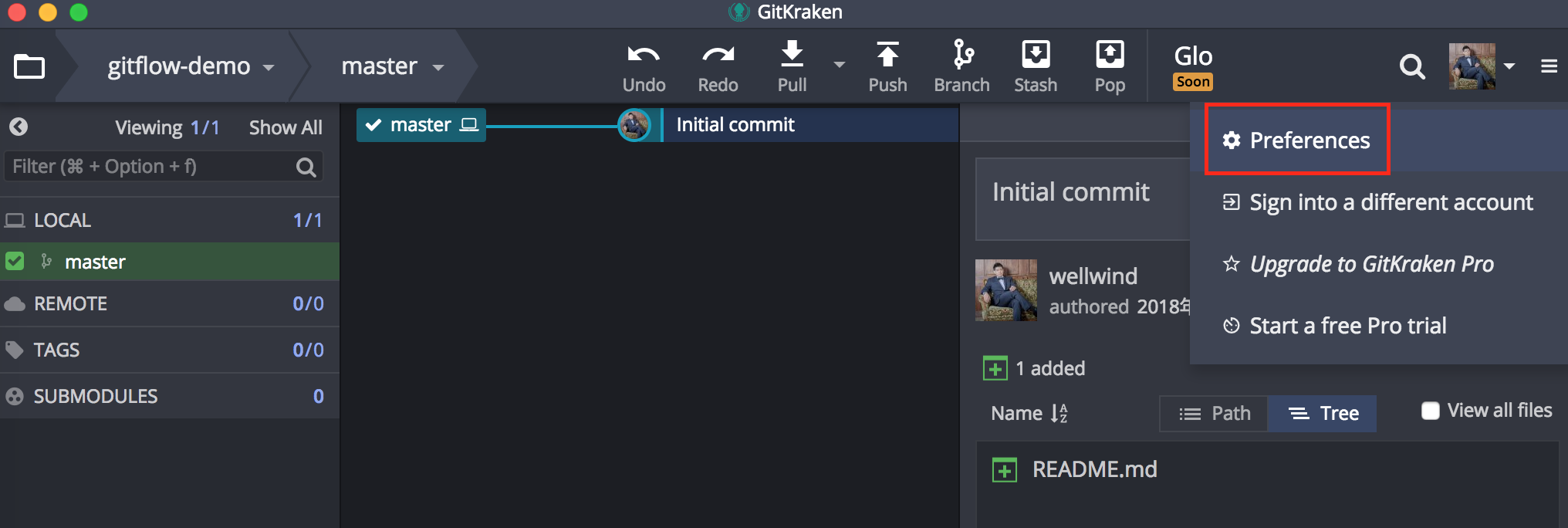Expand the SUBMODULES section header

(170, 396)
